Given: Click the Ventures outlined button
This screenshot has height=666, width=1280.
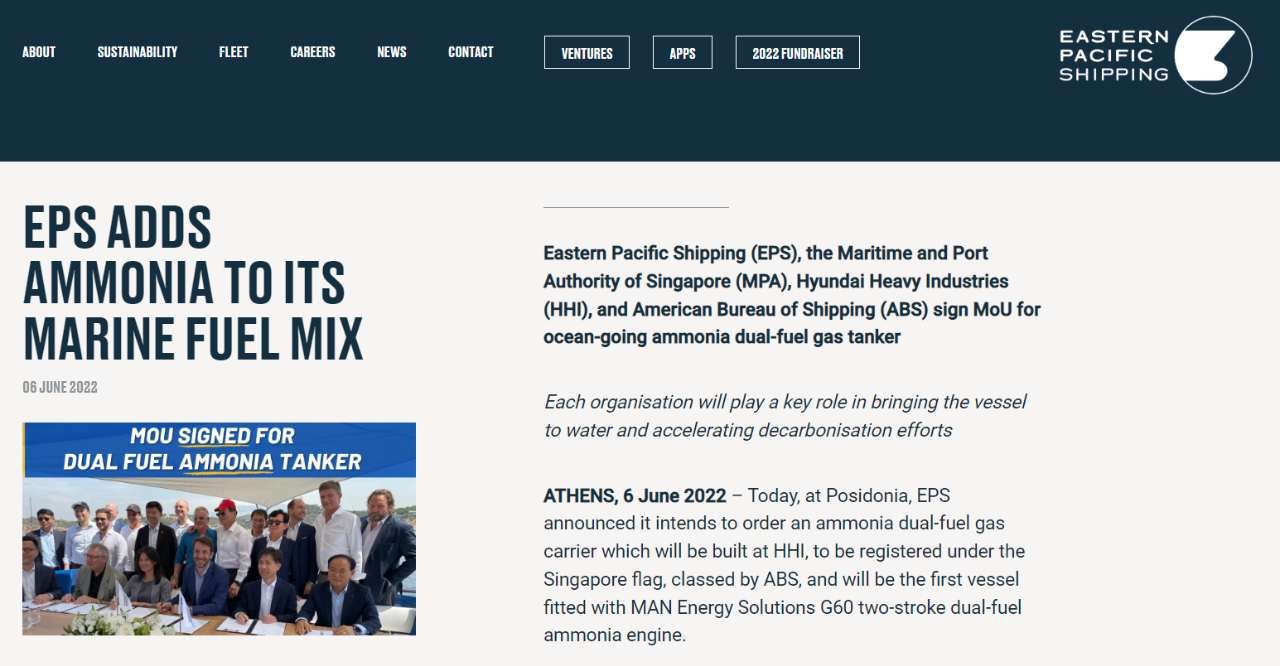Looking at the screenshot, I should [x=587, y=53].
